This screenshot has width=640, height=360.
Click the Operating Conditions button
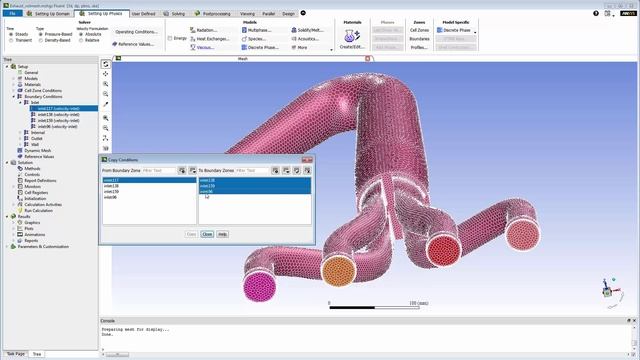click(136, 32)
